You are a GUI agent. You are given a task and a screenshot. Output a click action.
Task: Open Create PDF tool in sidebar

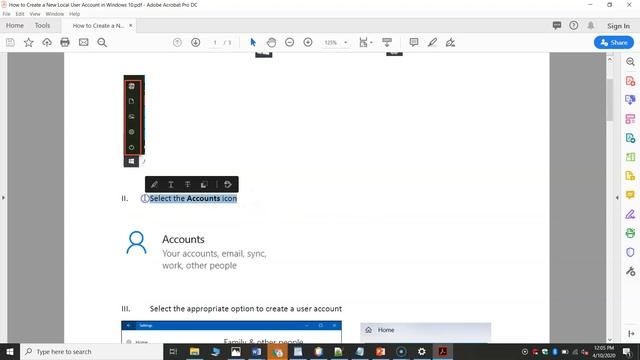point(630,81)
